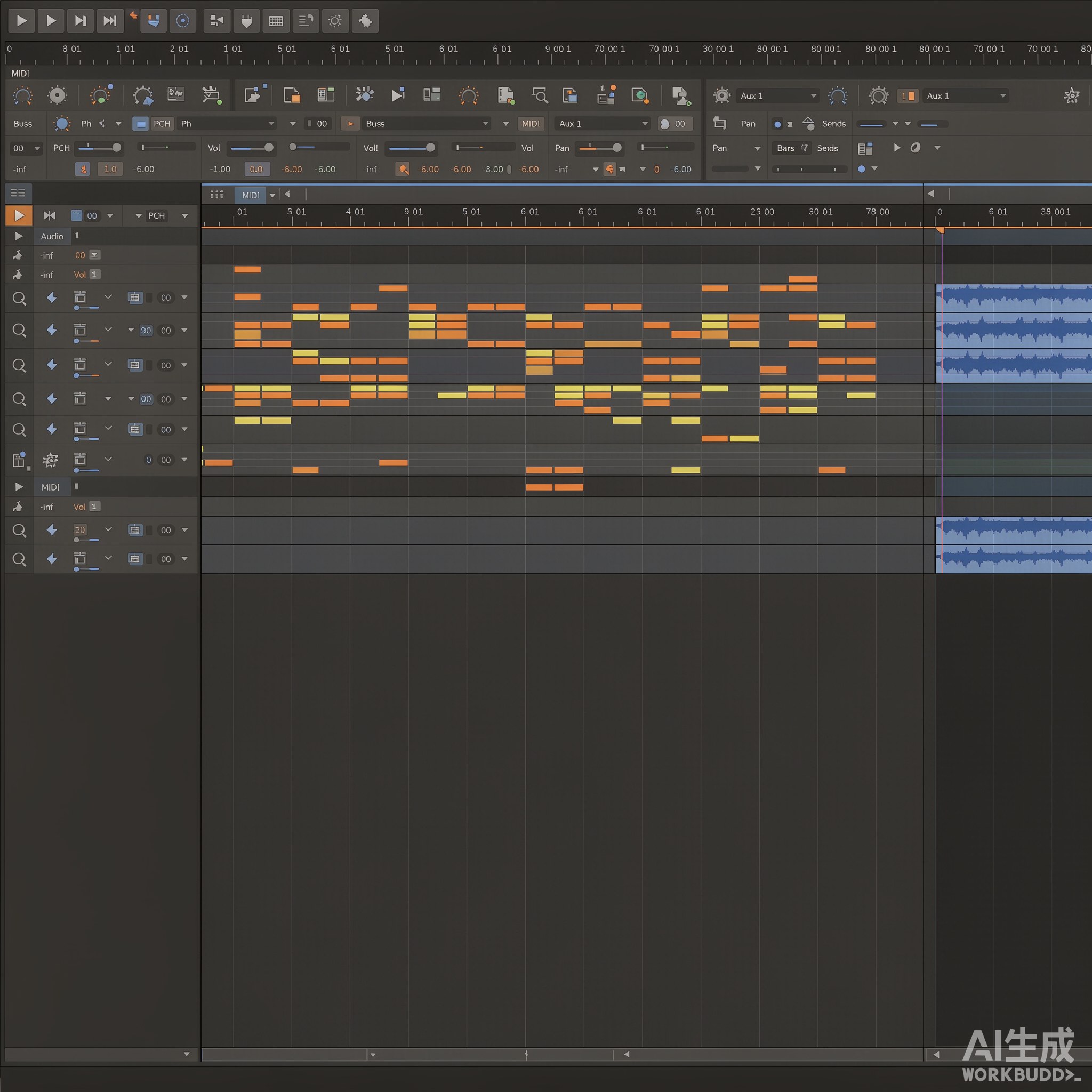Click the orange playhead marker on right ruler
This screenshot has height=1092, width=1092.
coord(941,230)
